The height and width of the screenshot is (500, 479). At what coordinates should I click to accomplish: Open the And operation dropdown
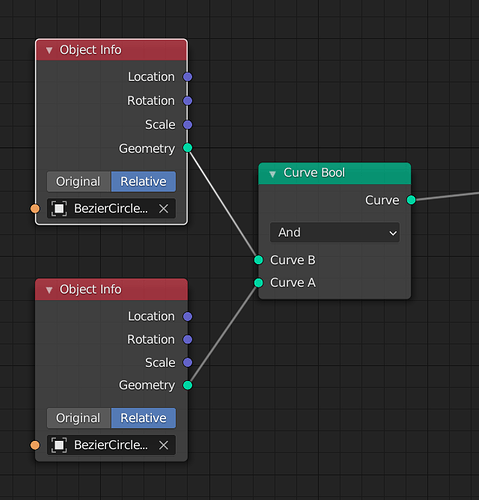[335, 232]
